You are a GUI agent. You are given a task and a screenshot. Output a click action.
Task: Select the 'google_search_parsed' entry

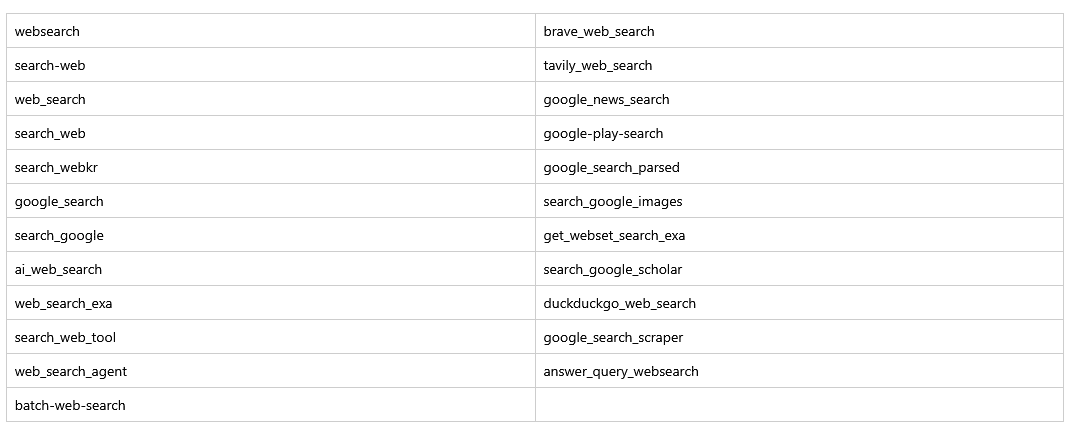[x=612, y=167]
